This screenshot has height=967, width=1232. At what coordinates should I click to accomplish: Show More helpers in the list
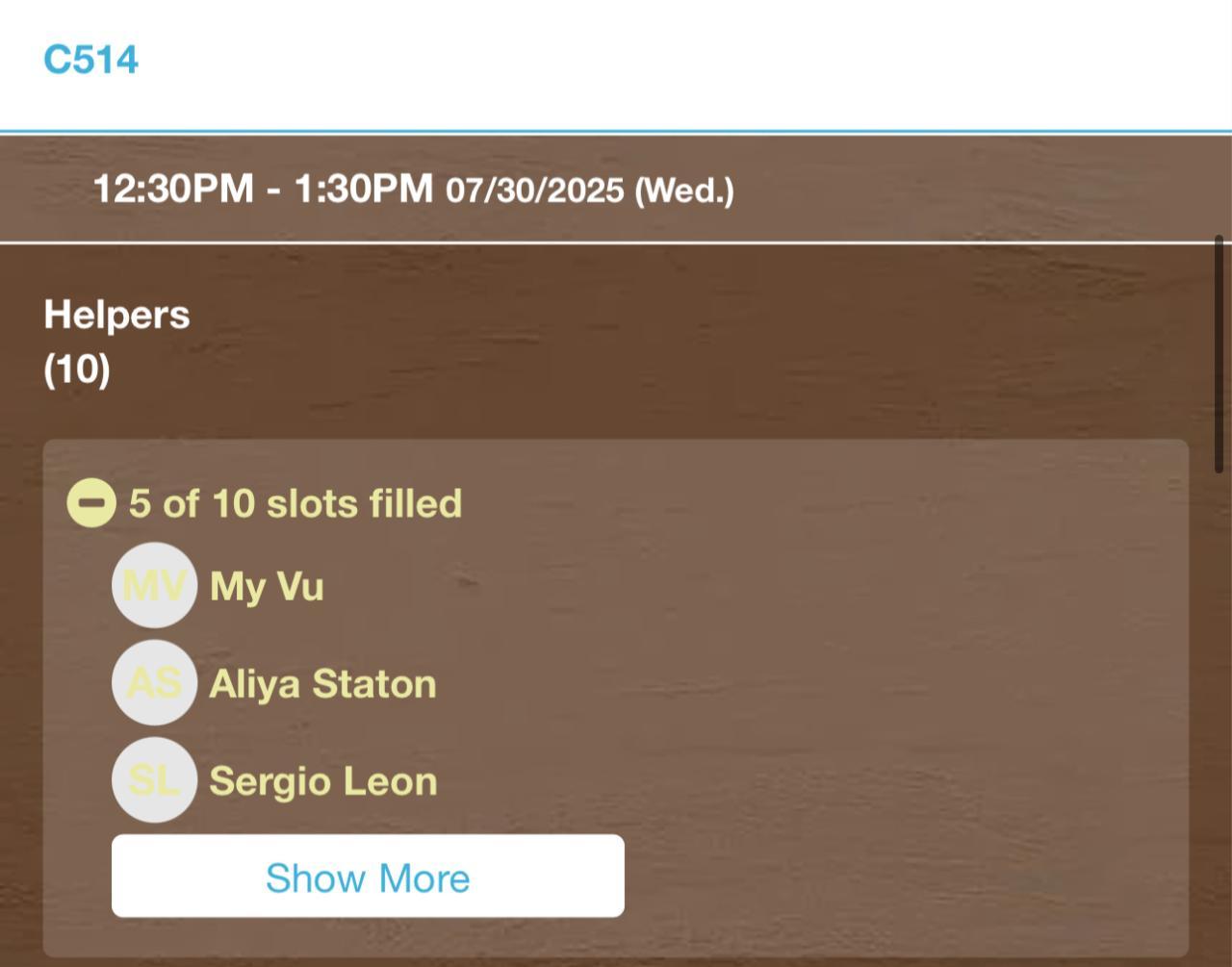tap(368, 876)
